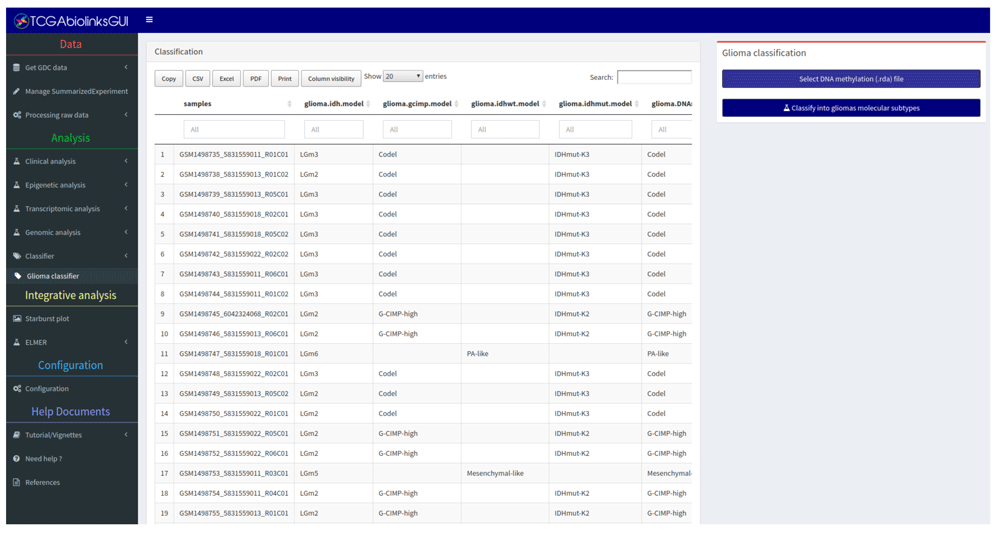Click the Starburst plot image icon
This screenshot has width=1000, height=535.
17,318
